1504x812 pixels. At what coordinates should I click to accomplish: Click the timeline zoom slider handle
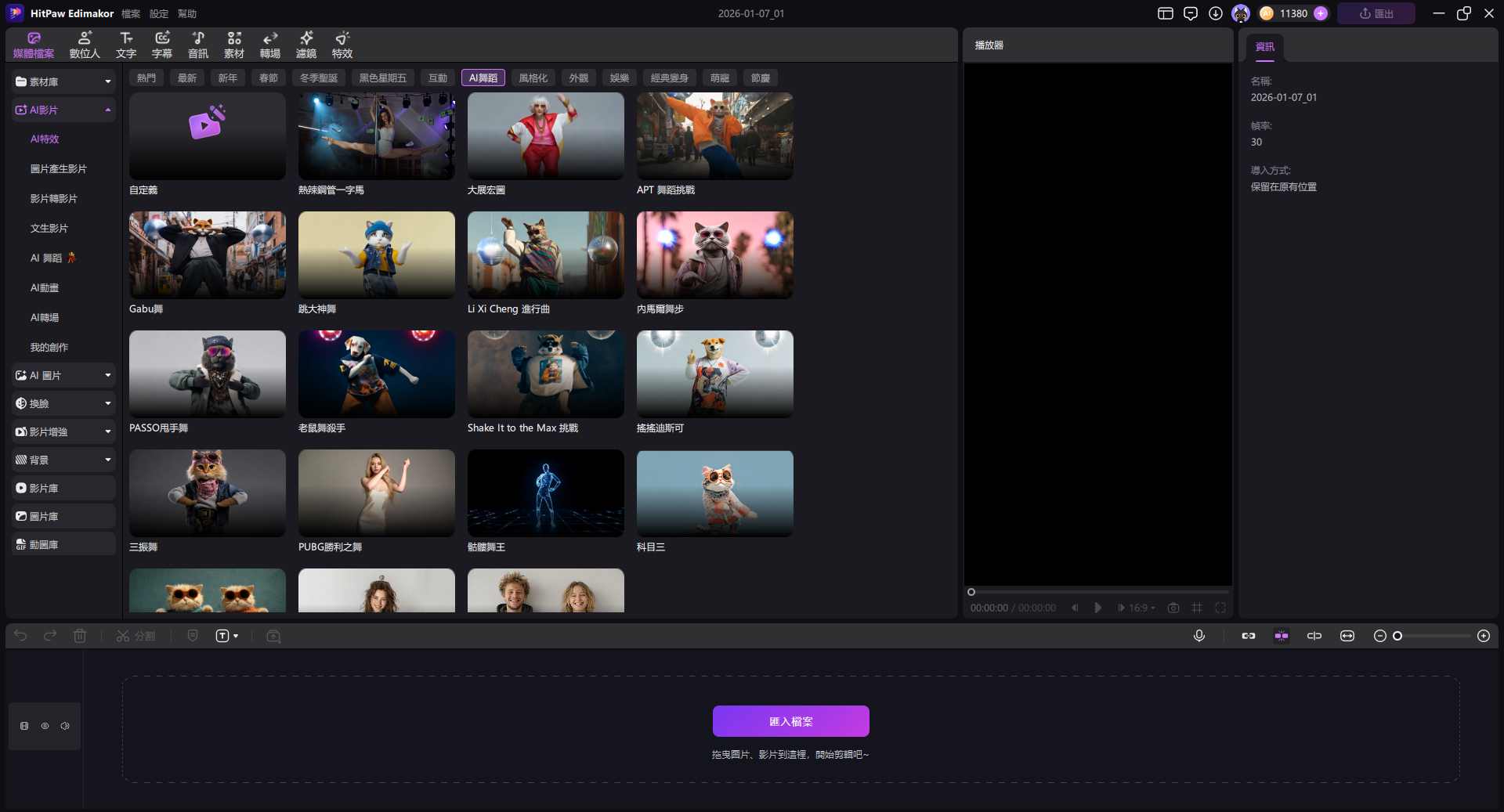(1397, 636)
